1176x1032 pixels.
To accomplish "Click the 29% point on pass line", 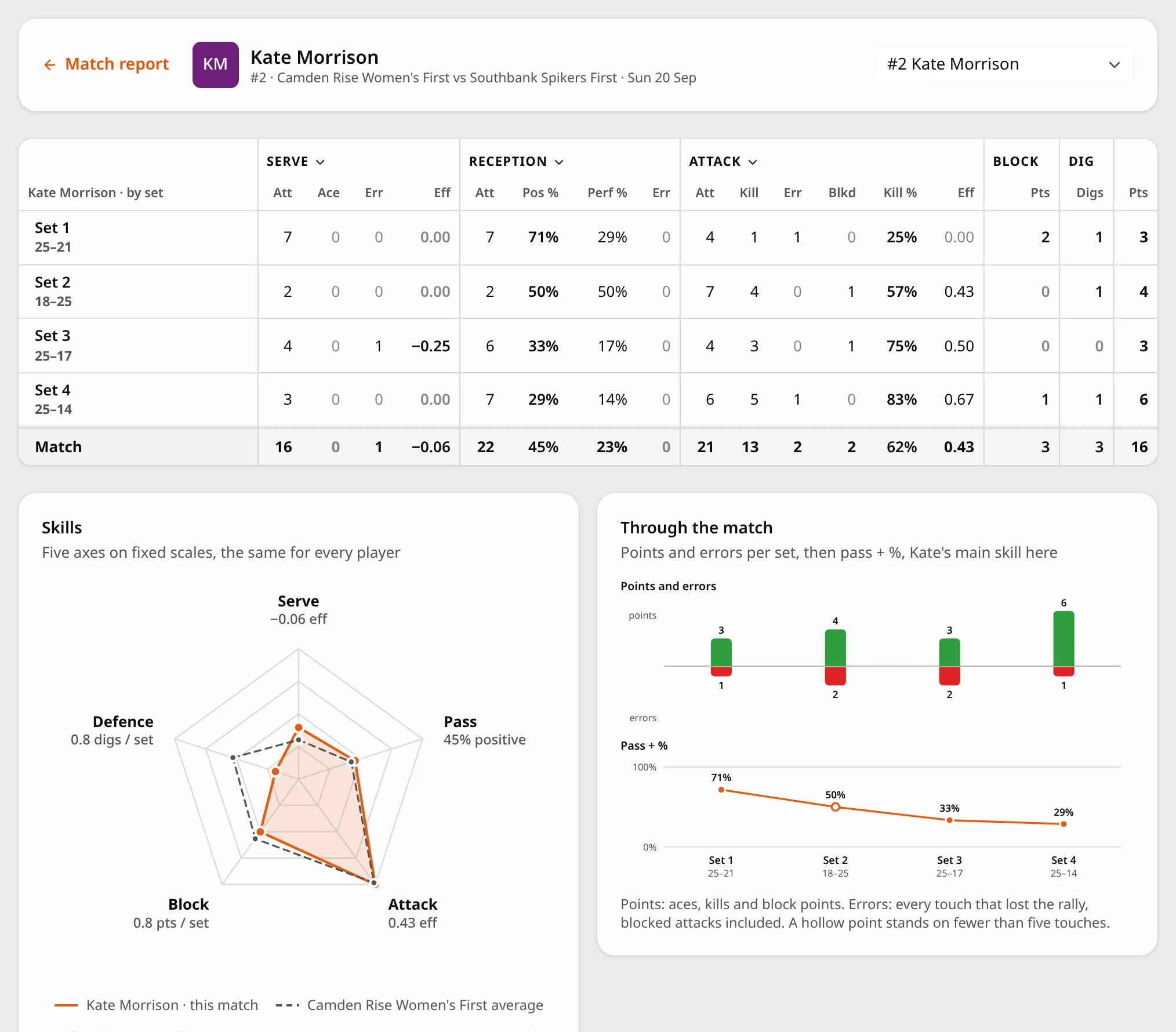I will [x=1064, y=824].
